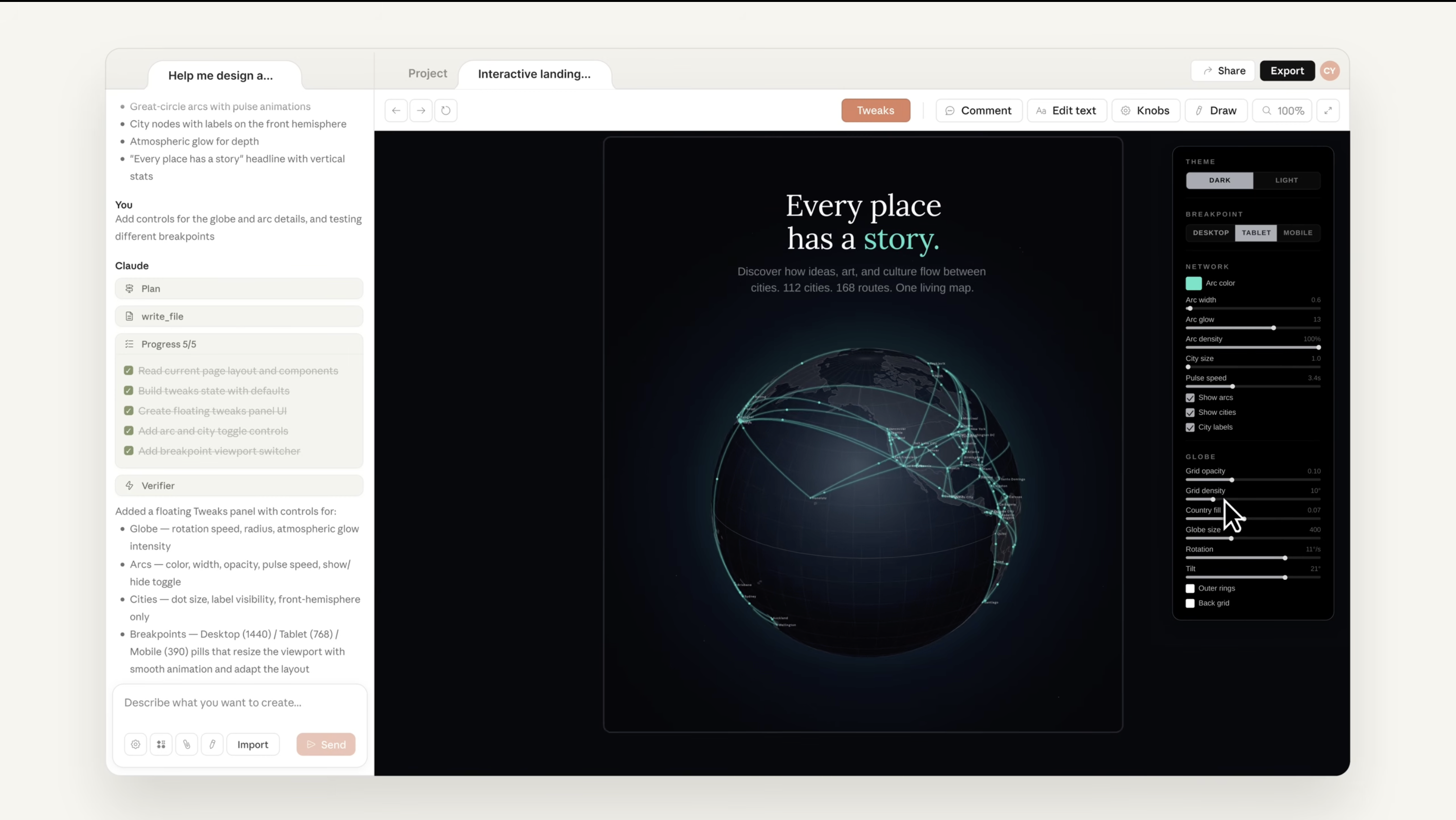Uncheck the Show arcs checkbox
Screen dimensions: 1456x820
1190,397
